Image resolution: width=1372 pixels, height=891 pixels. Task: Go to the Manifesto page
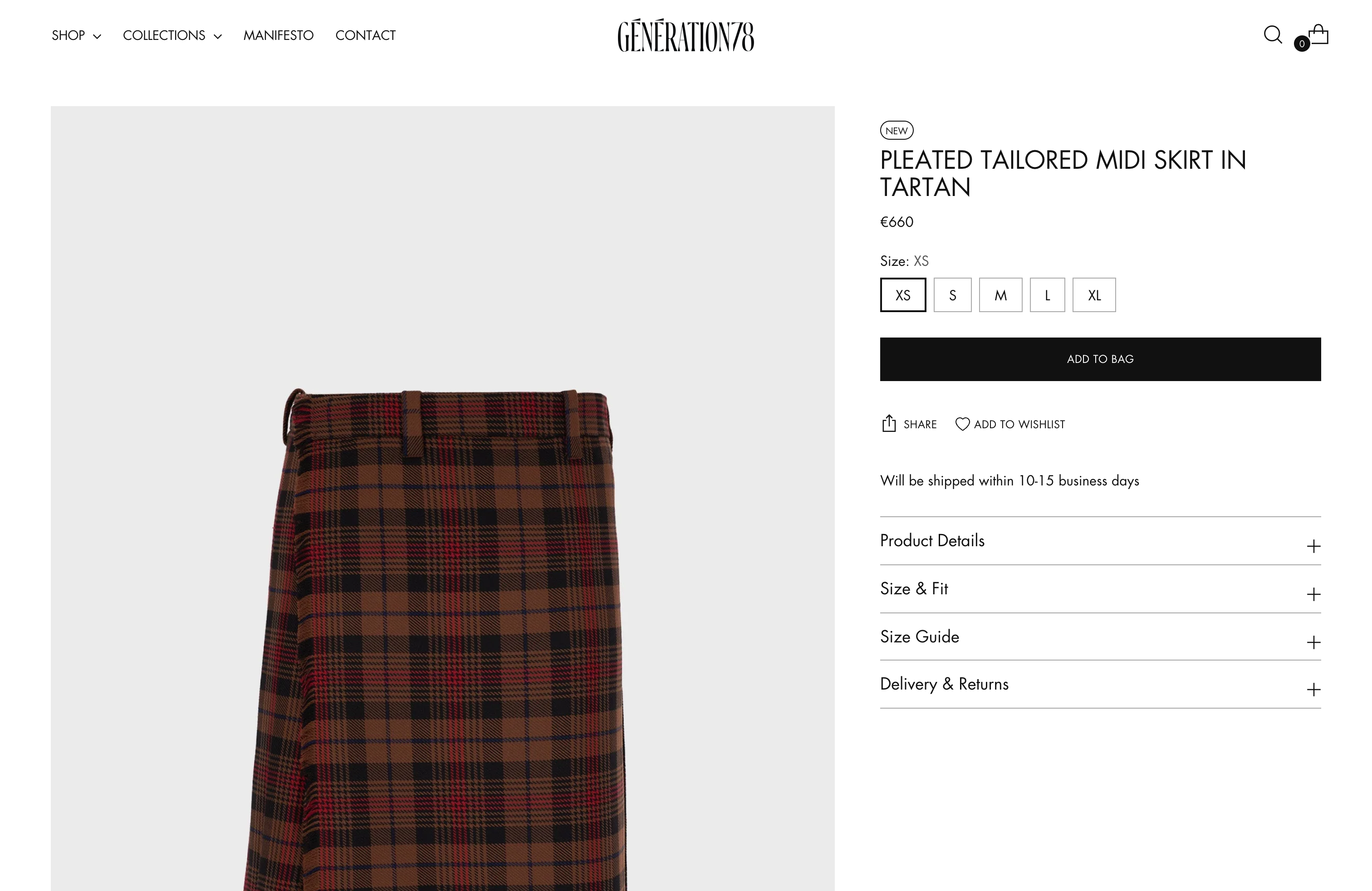(279, 36)
